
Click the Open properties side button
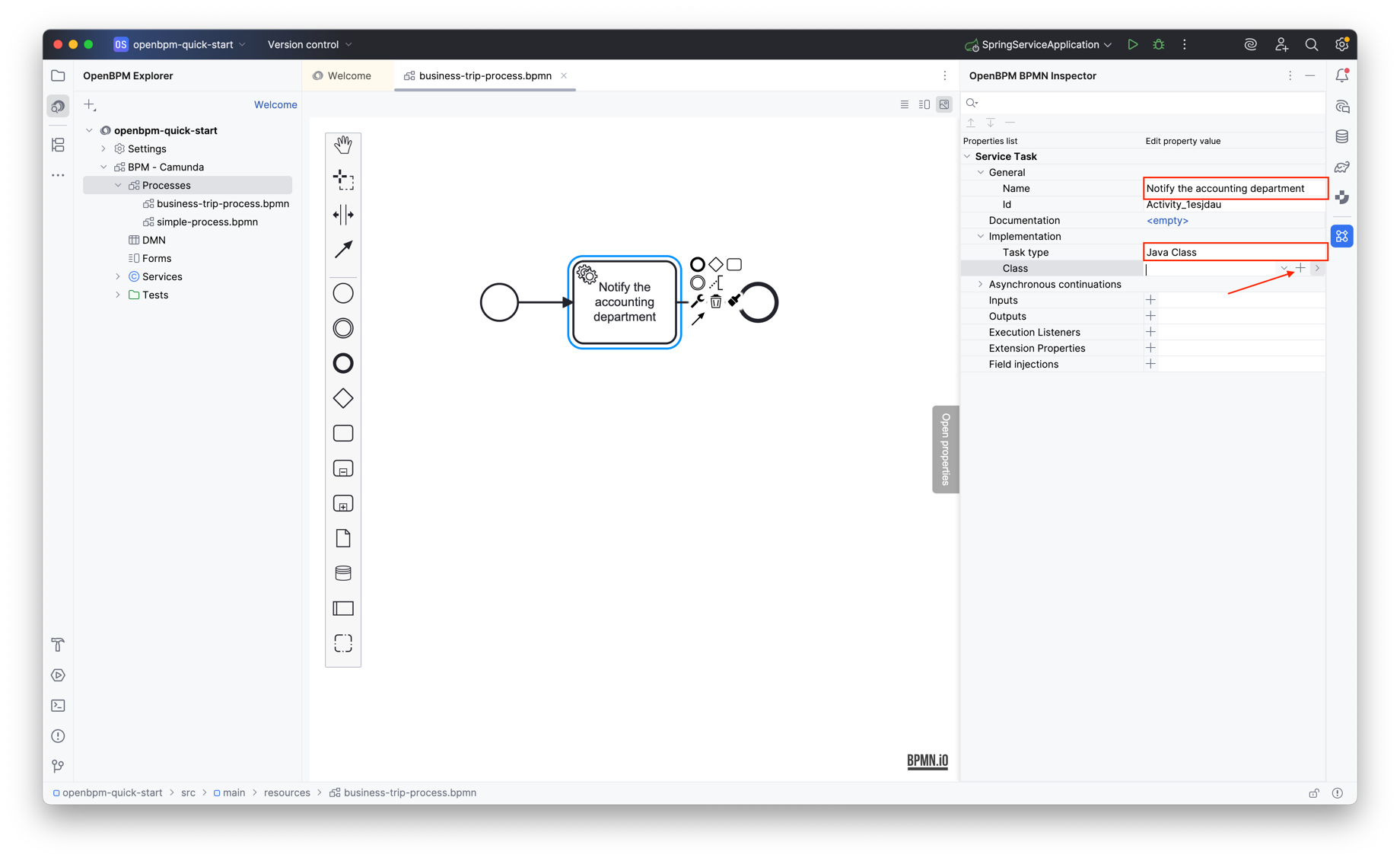(946, 449)
